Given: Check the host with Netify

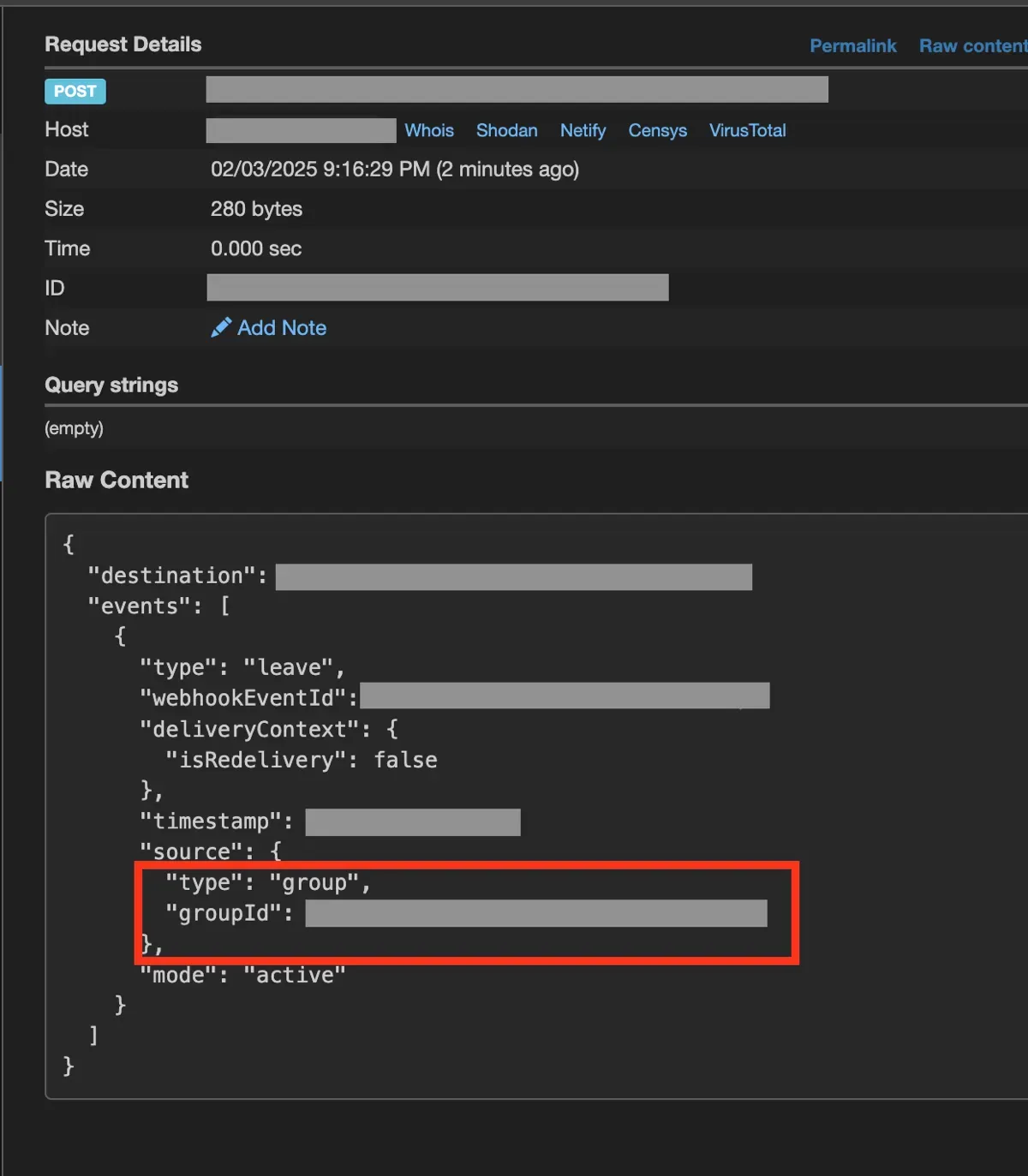Looking at the screenshot, I should point(583,130).
